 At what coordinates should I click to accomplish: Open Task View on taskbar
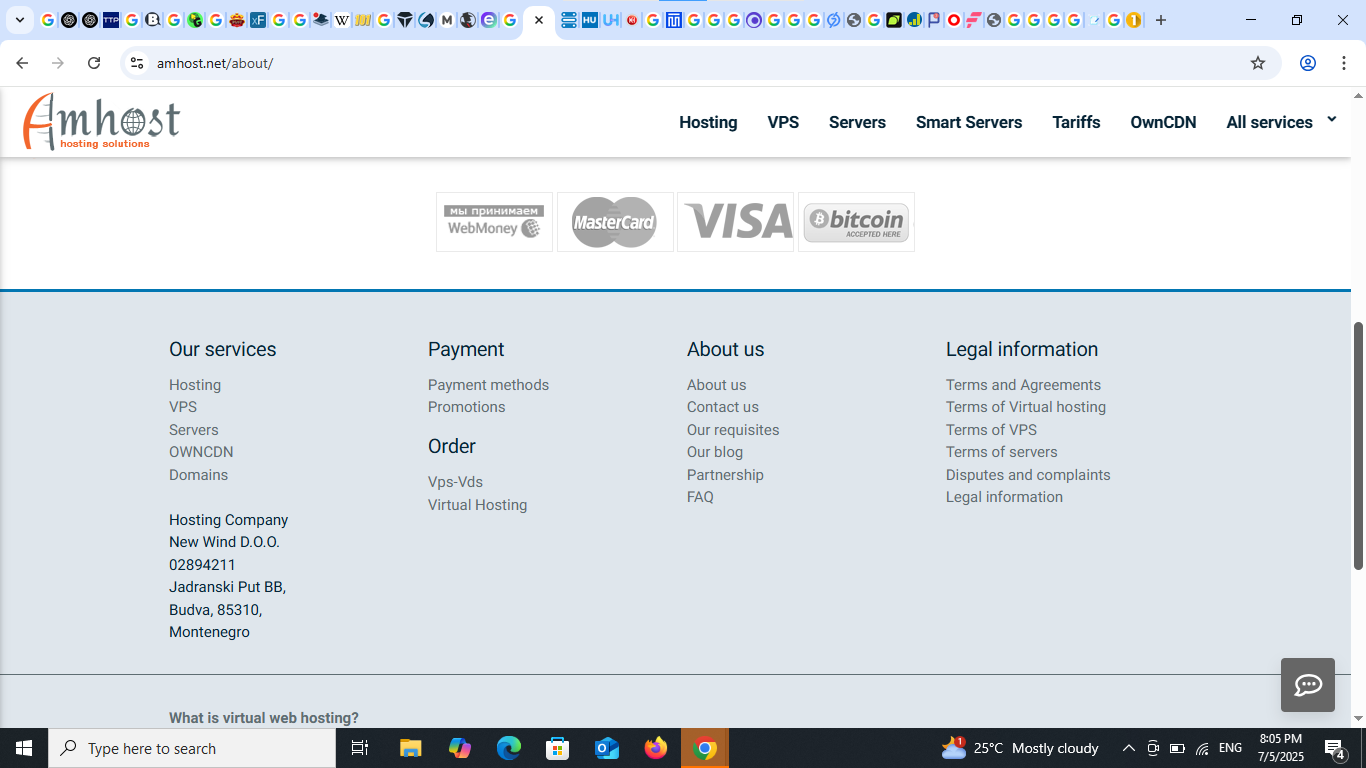tap(360, 748)
